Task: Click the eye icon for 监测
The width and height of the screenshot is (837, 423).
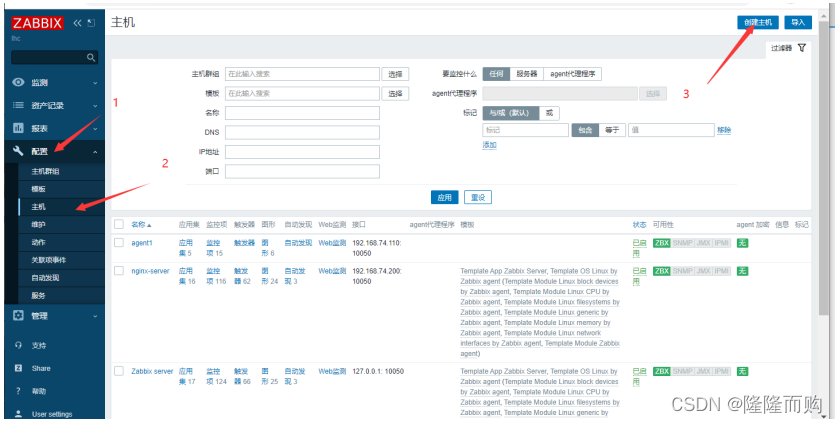Action: [x=19, y=82]
